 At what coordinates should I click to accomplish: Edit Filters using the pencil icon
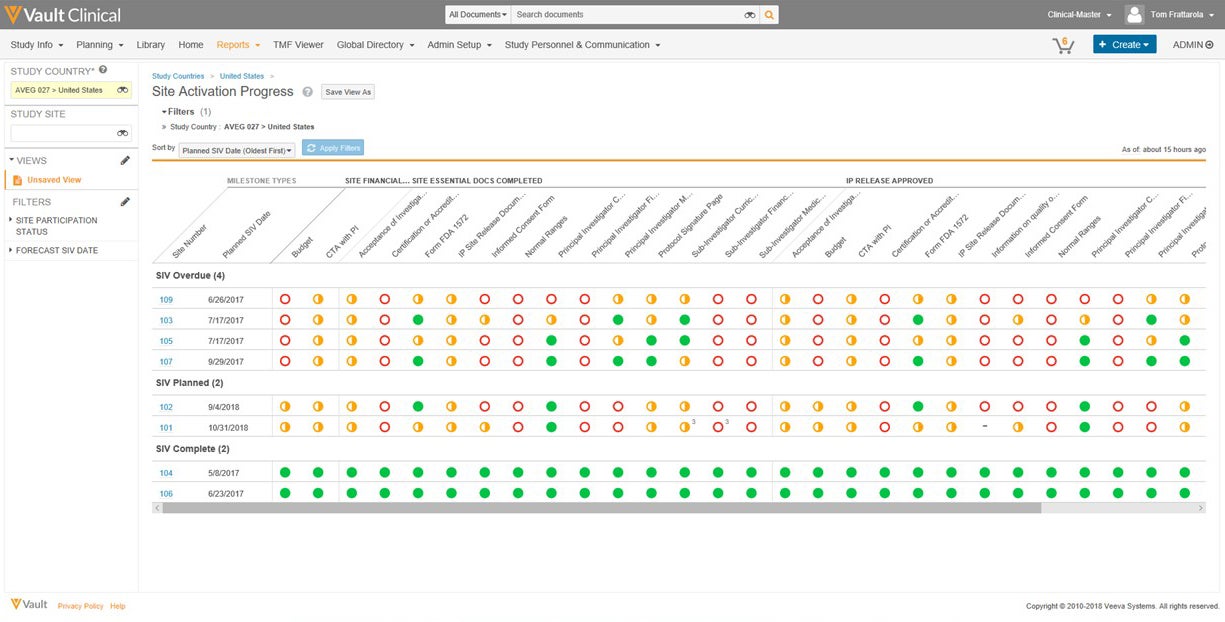125,202
